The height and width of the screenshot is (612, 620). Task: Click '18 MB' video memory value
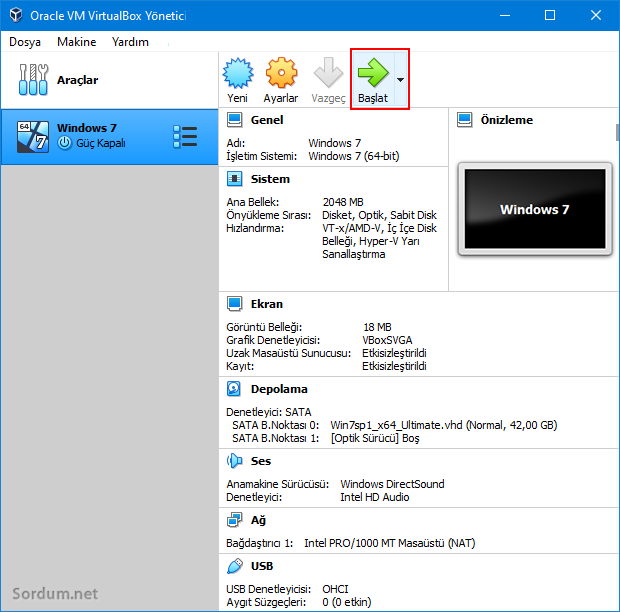377,327
